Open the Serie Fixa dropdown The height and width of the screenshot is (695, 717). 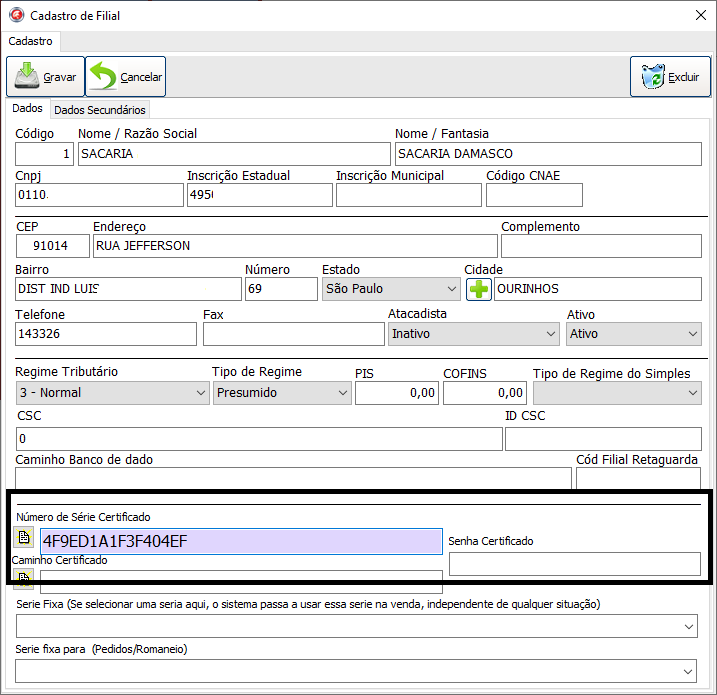click(x=356, y=626)
